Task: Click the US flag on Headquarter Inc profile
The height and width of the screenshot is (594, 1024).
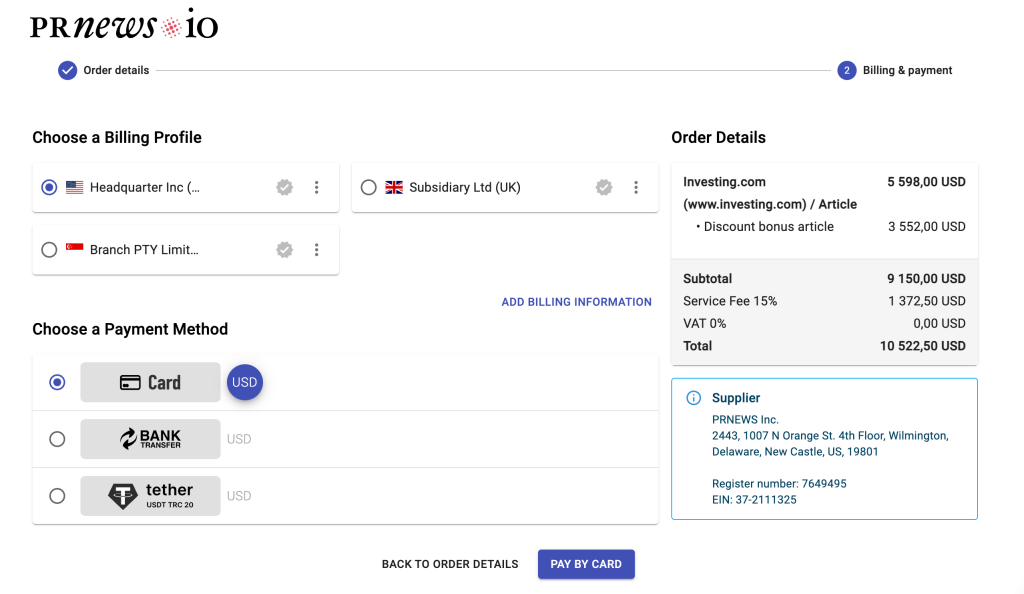Action: click(74, 187)
